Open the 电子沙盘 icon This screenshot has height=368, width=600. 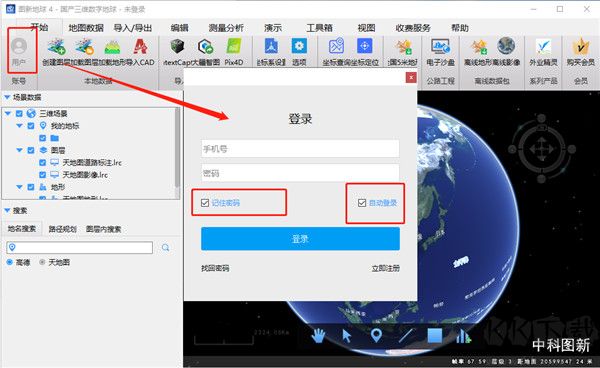[x=440, y=47]
